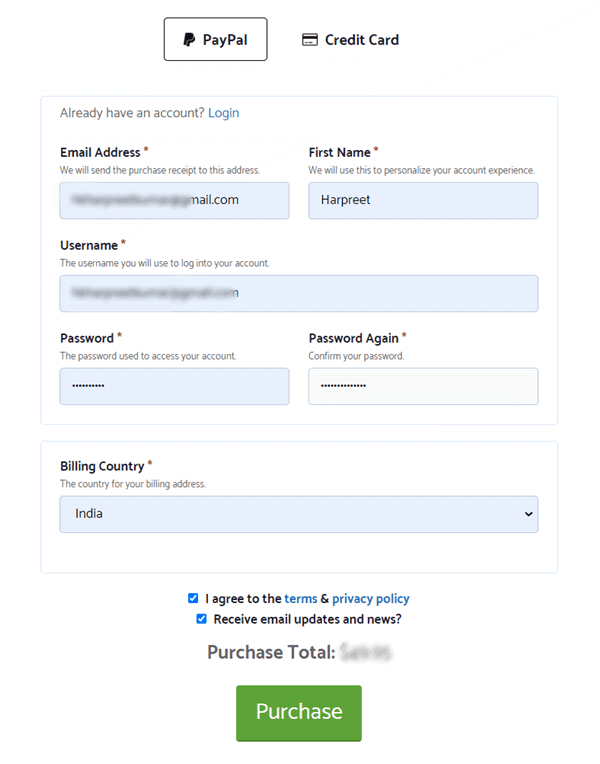Click the Email Address field label
Image resolution: width=600 pixels, height=764 pixels.
pyautogui.click(x=100, y=153)
